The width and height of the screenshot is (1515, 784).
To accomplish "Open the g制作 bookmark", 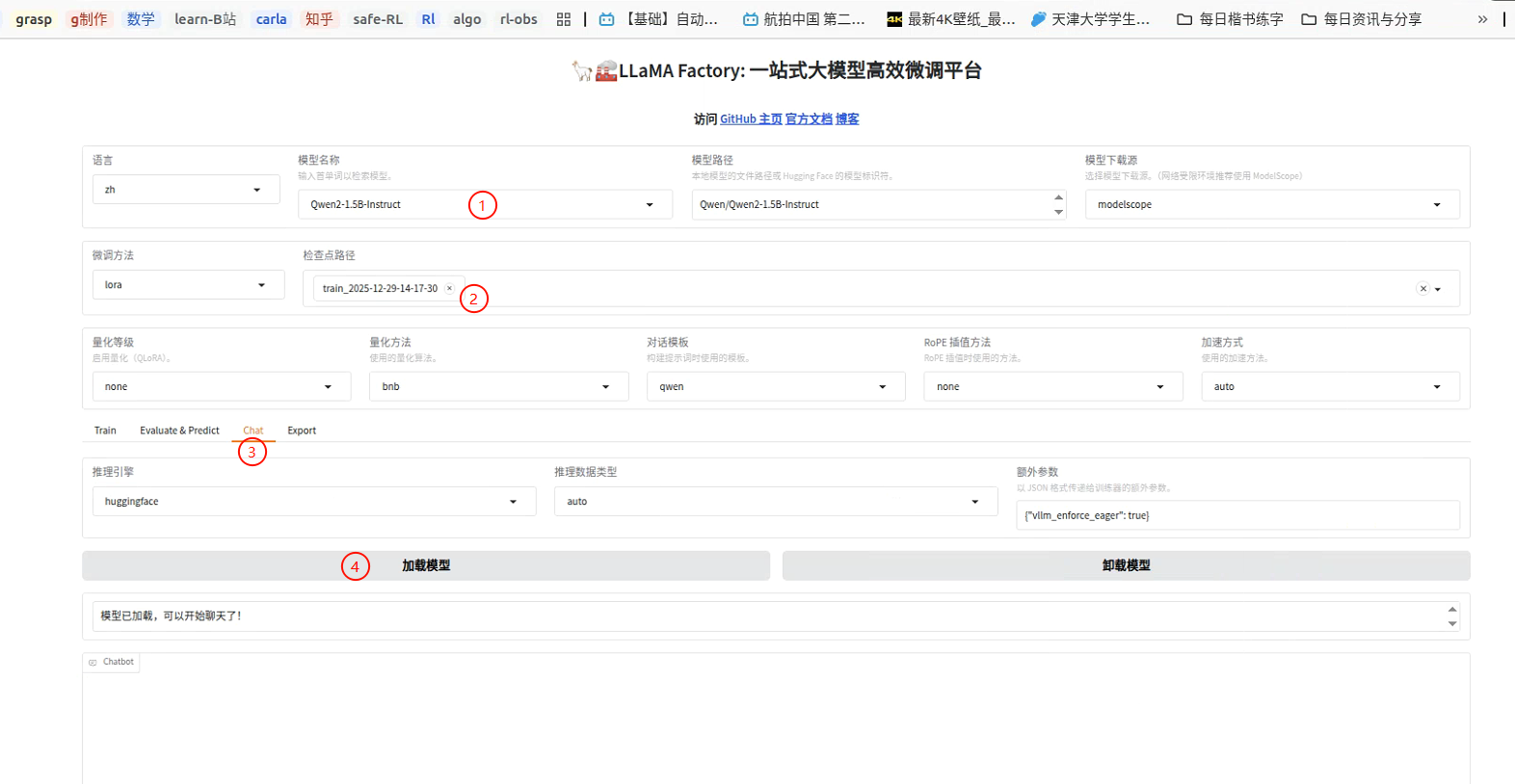I will tap(89, 19).
